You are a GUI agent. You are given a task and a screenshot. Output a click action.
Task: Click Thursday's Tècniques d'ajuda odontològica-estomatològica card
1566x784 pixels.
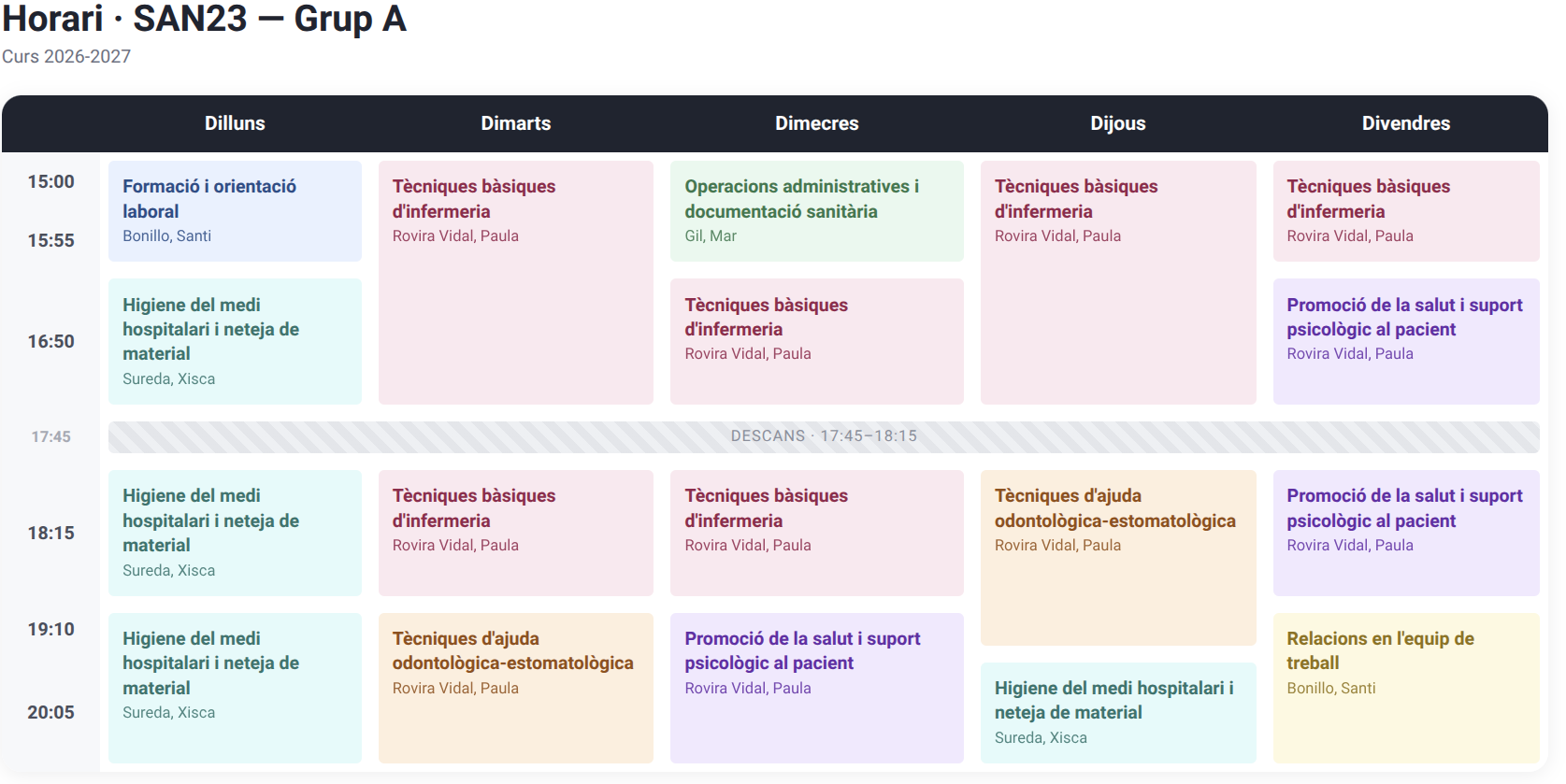[1118, 558]
